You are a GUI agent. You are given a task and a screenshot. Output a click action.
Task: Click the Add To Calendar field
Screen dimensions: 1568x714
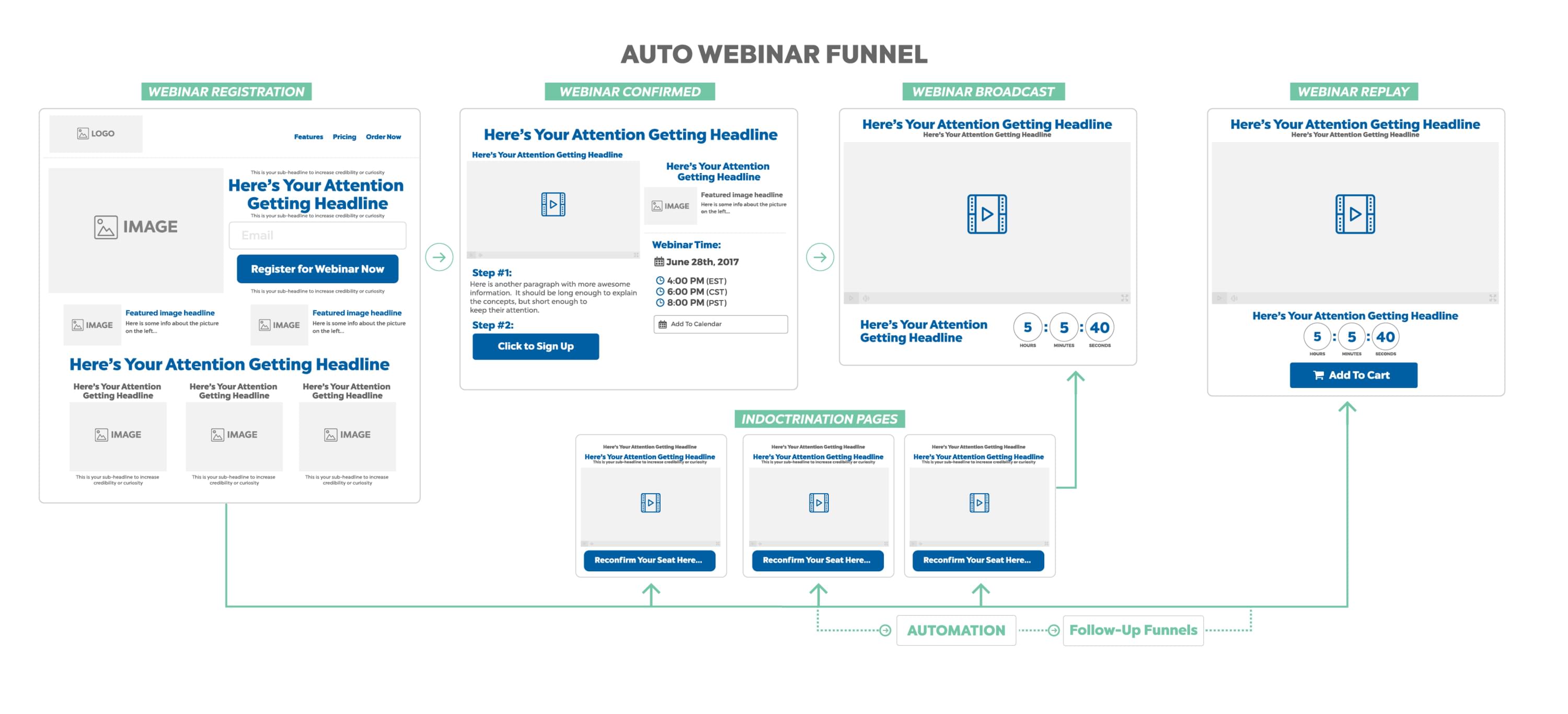(x=720, y=324)
